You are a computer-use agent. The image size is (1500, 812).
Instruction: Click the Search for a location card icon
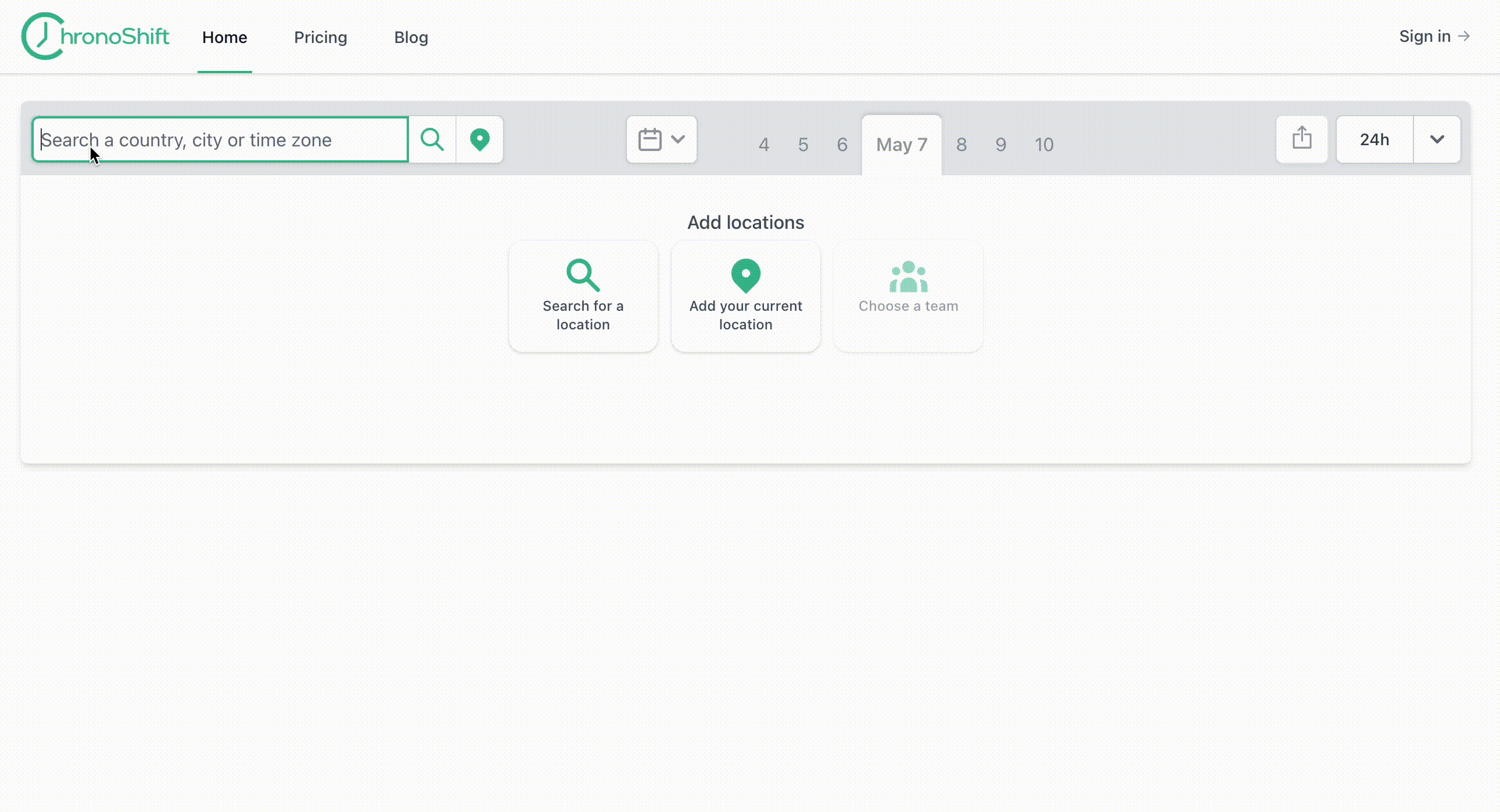582,274
